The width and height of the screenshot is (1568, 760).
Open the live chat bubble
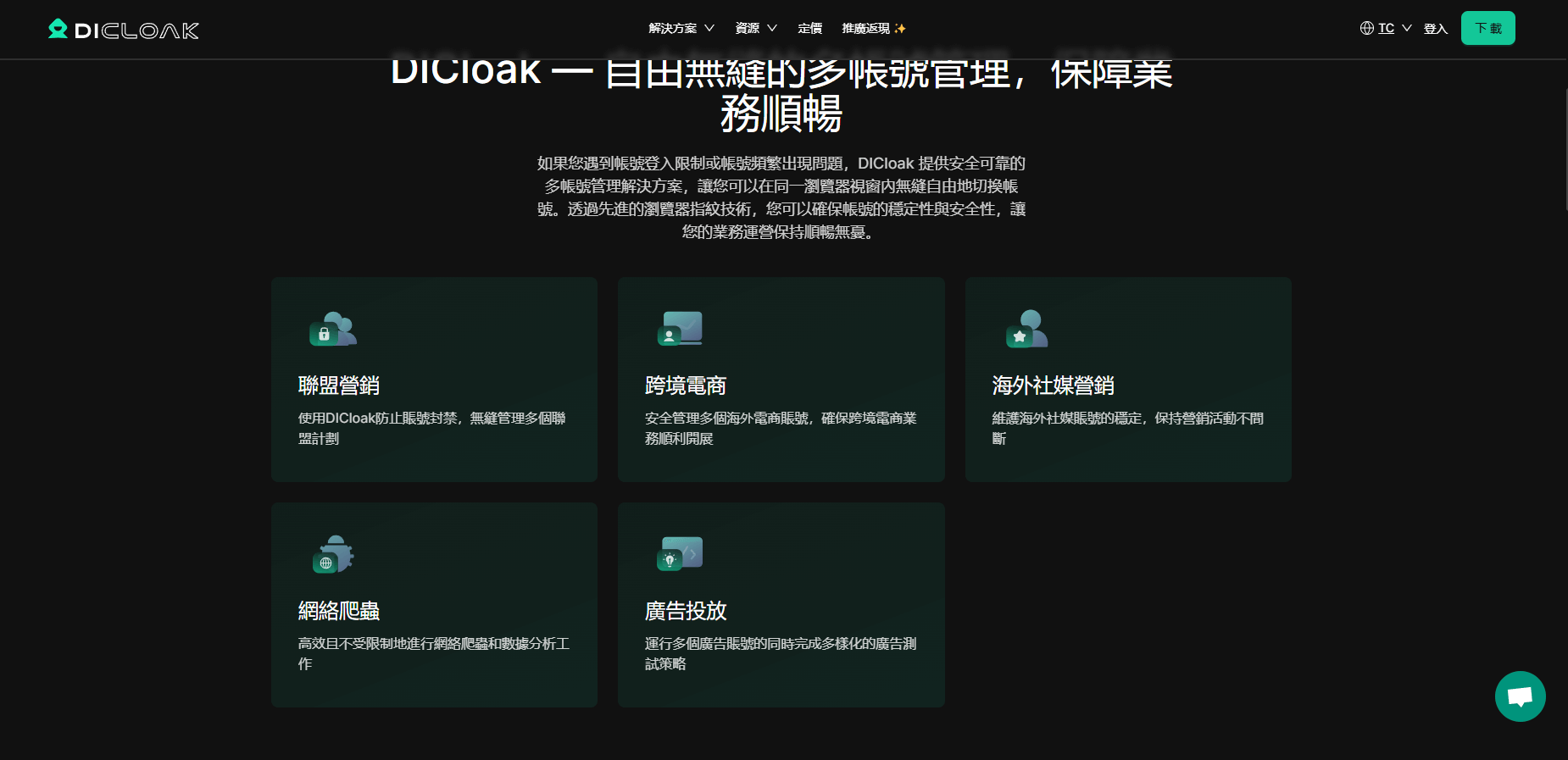[x=1520, y=696]
